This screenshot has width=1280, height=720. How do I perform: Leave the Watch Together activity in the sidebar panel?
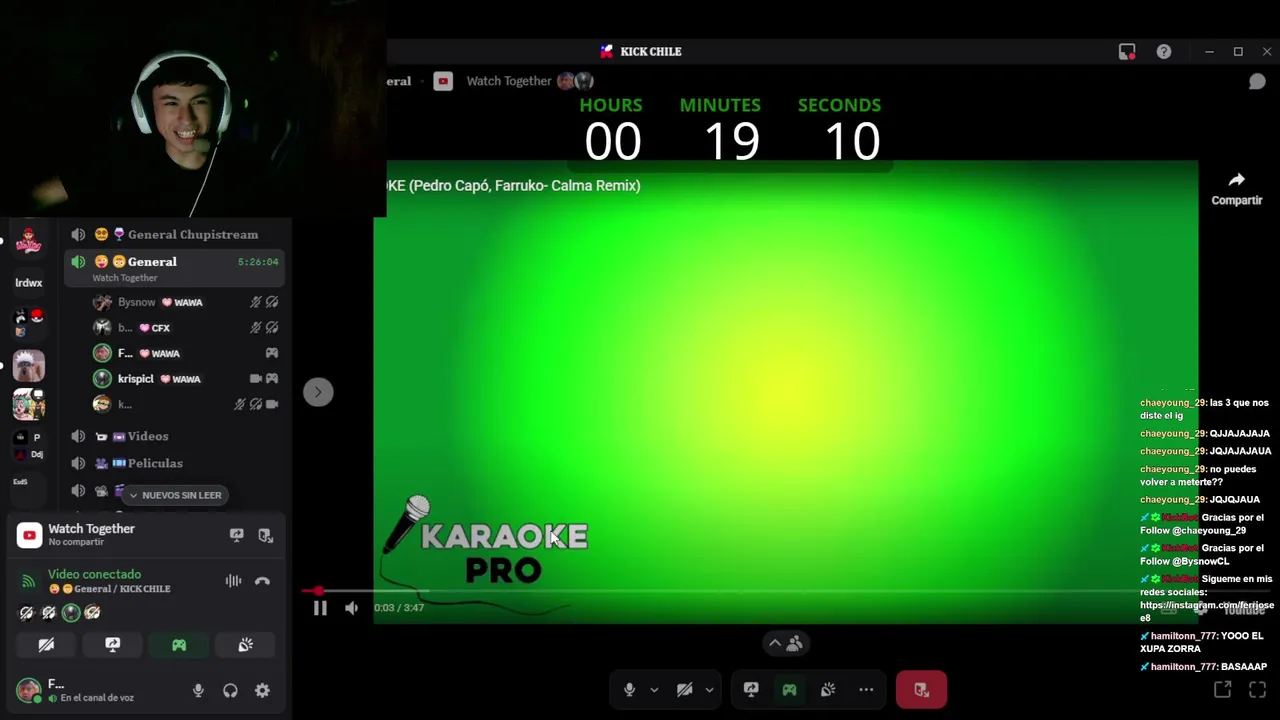[265, 535]
